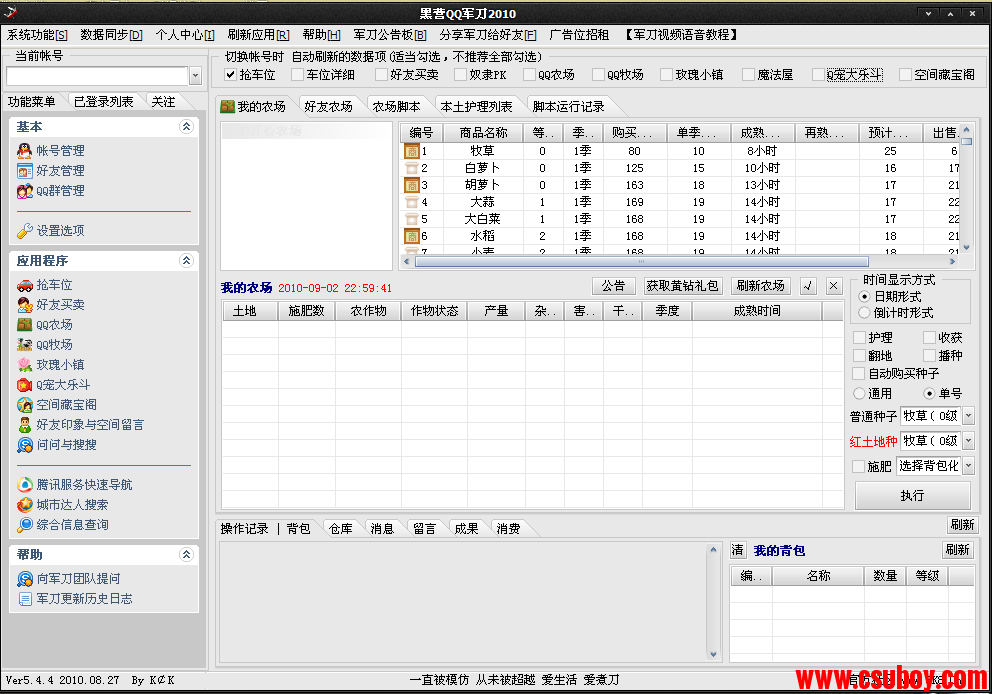Click the 获取黄钻礼包 button
Viewport: 992px width, 694px height.
click(681, 286)
